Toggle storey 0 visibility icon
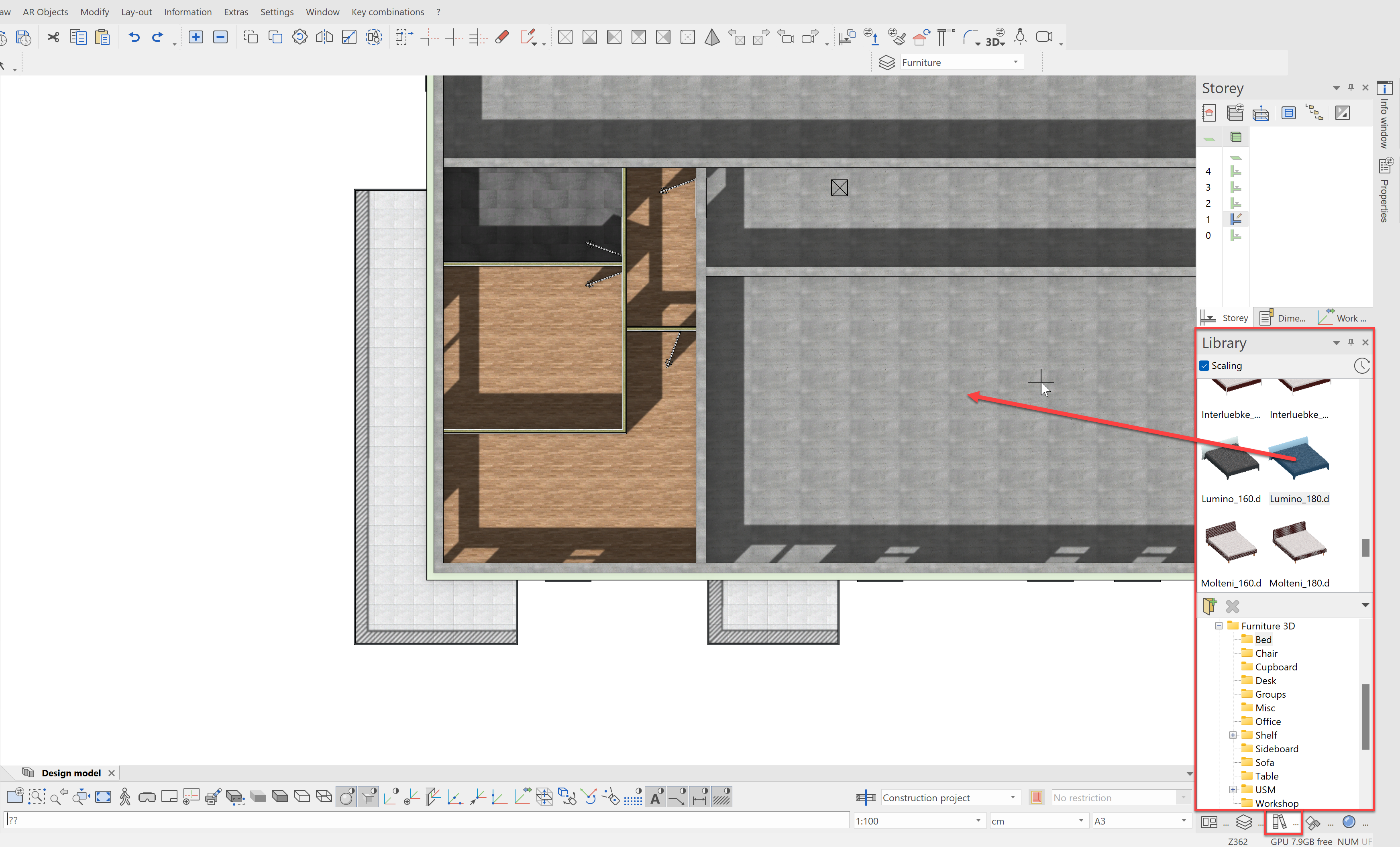 coord(1236,235)
